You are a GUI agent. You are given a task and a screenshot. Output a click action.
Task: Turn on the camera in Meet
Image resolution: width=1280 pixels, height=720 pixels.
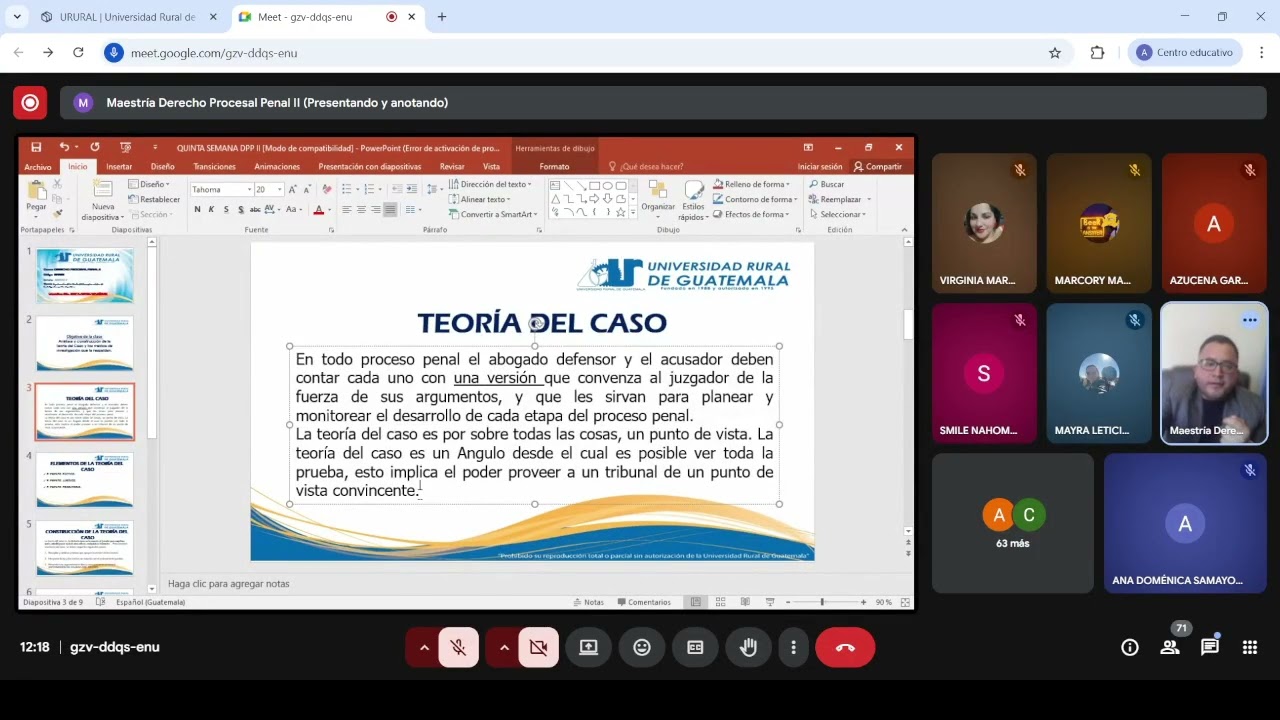pyautogui.click(x=539, y=648)
